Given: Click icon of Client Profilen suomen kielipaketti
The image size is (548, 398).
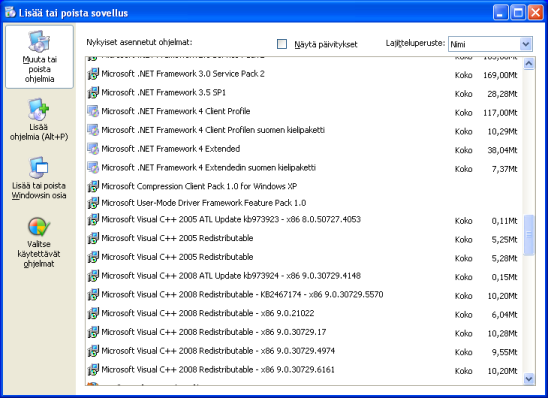Looking at the screenshot, I should (x=93, y=130).
